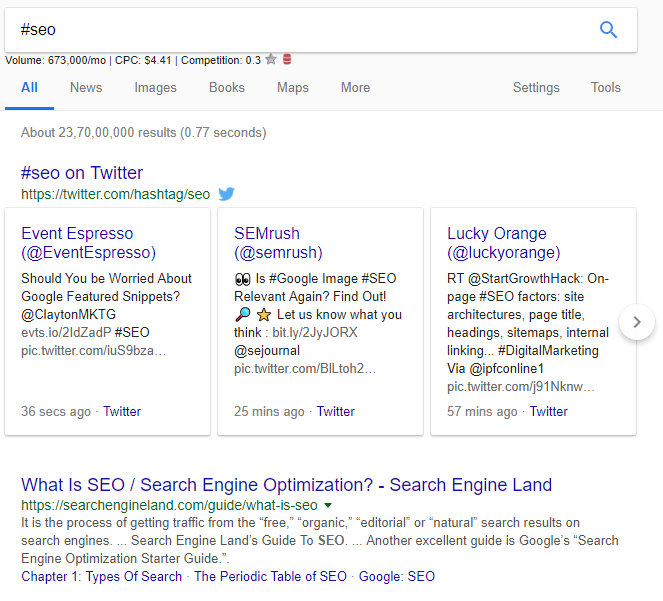Click into the search box containing #seo
Image resolution: width=663 pixels, height=601 pixels.
pos(300,30)
